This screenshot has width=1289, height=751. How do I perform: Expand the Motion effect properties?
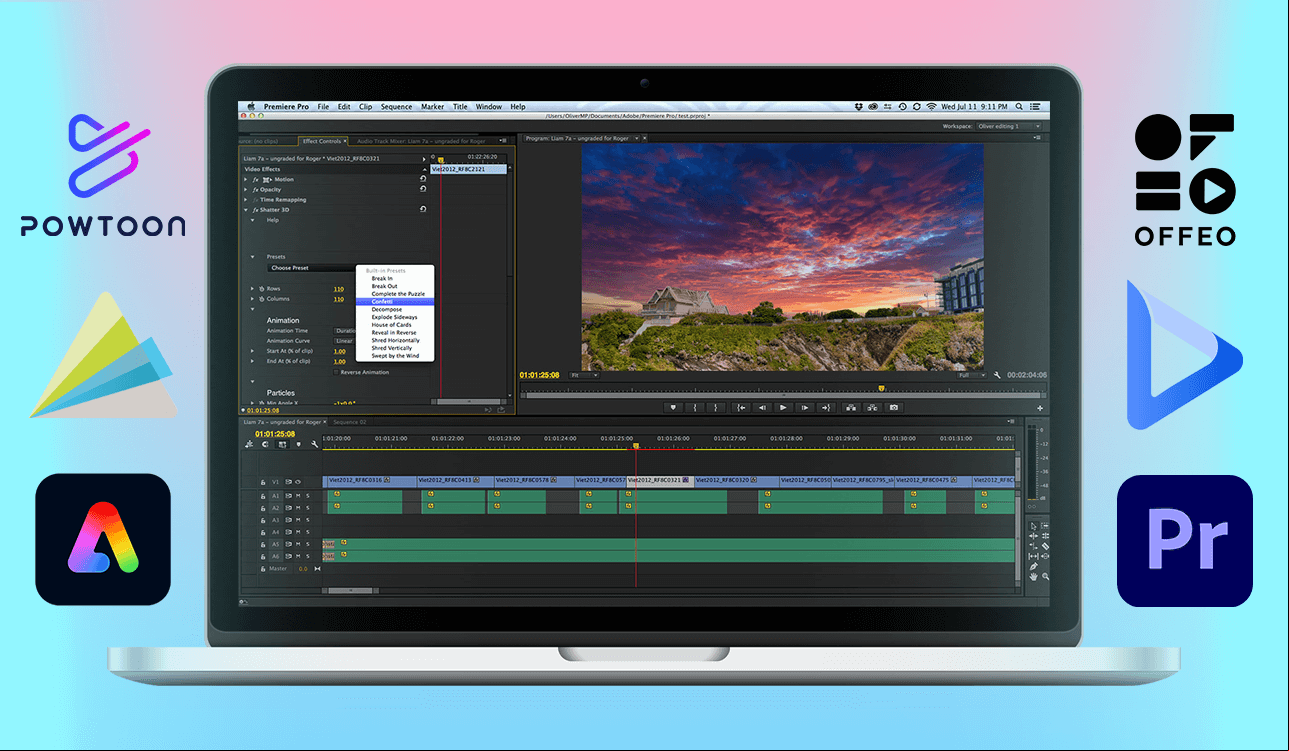247,179
